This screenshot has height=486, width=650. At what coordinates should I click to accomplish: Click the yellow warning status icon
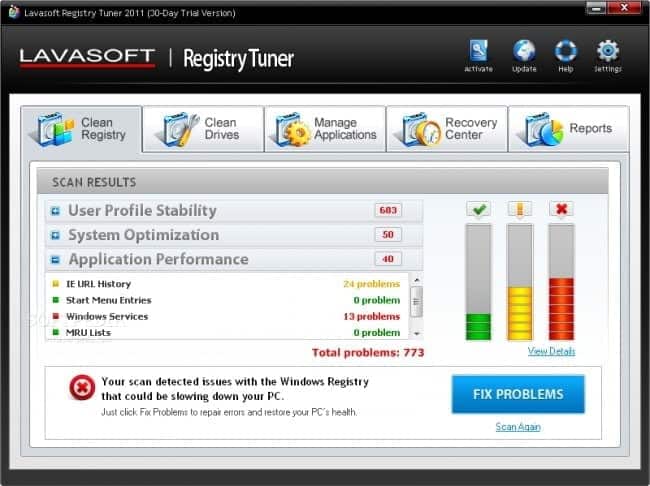(520, 209)
